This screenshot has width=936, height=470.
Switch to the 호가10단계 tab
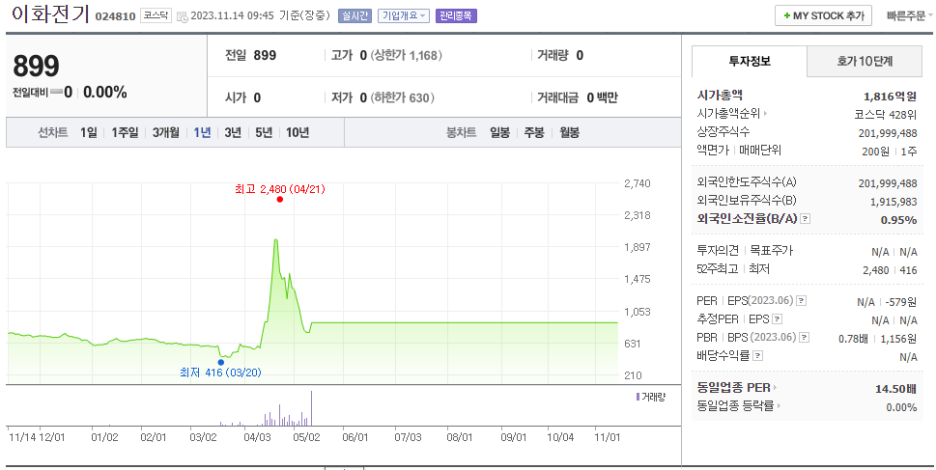pos(864,61)
